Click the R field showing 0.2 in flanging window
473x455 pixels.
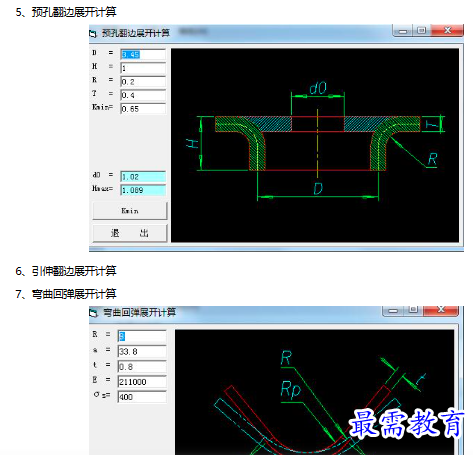(x=143, y=82)
